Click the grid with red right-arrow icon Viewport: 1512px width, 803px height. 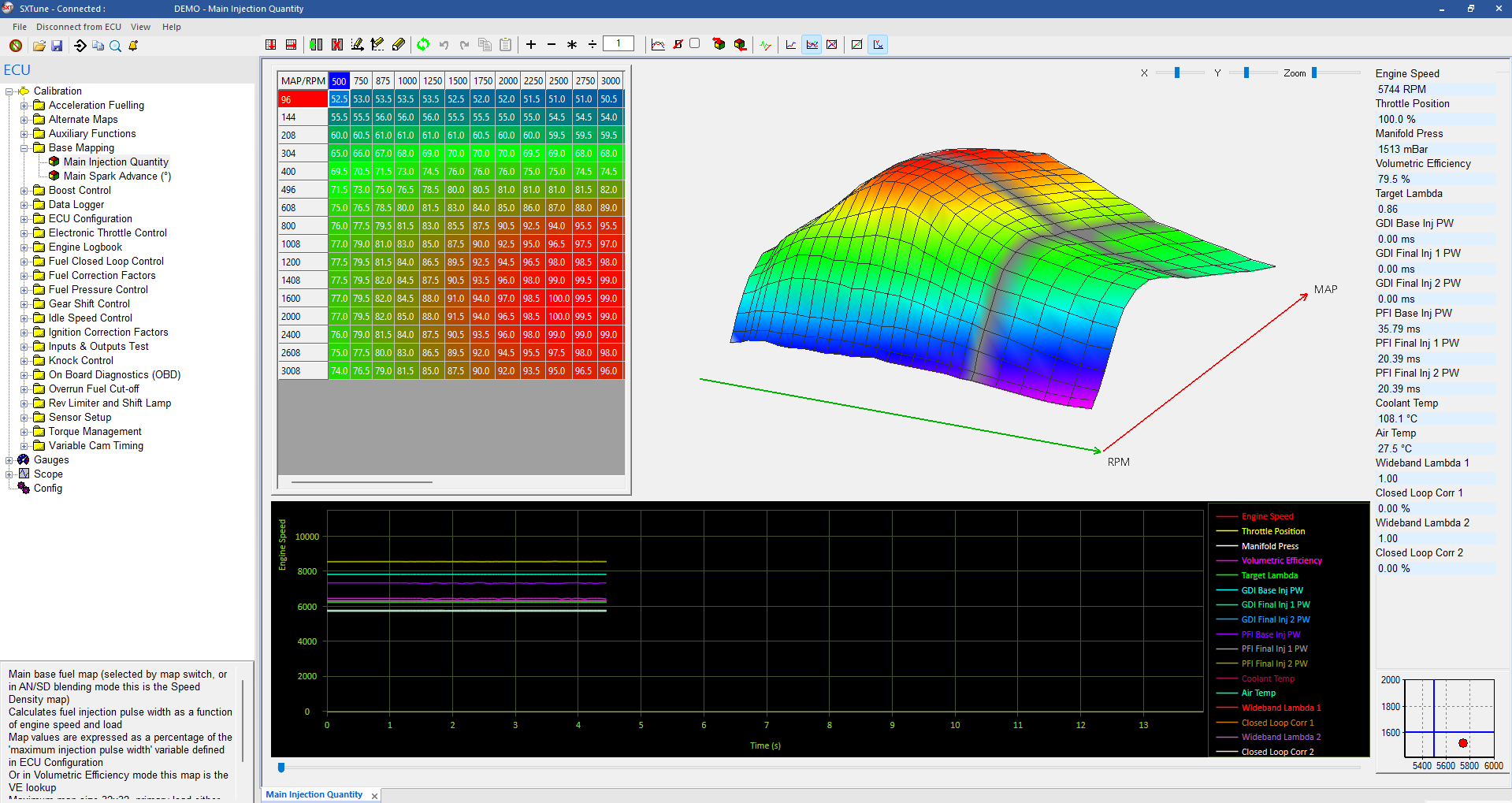(x=291, y=45)
